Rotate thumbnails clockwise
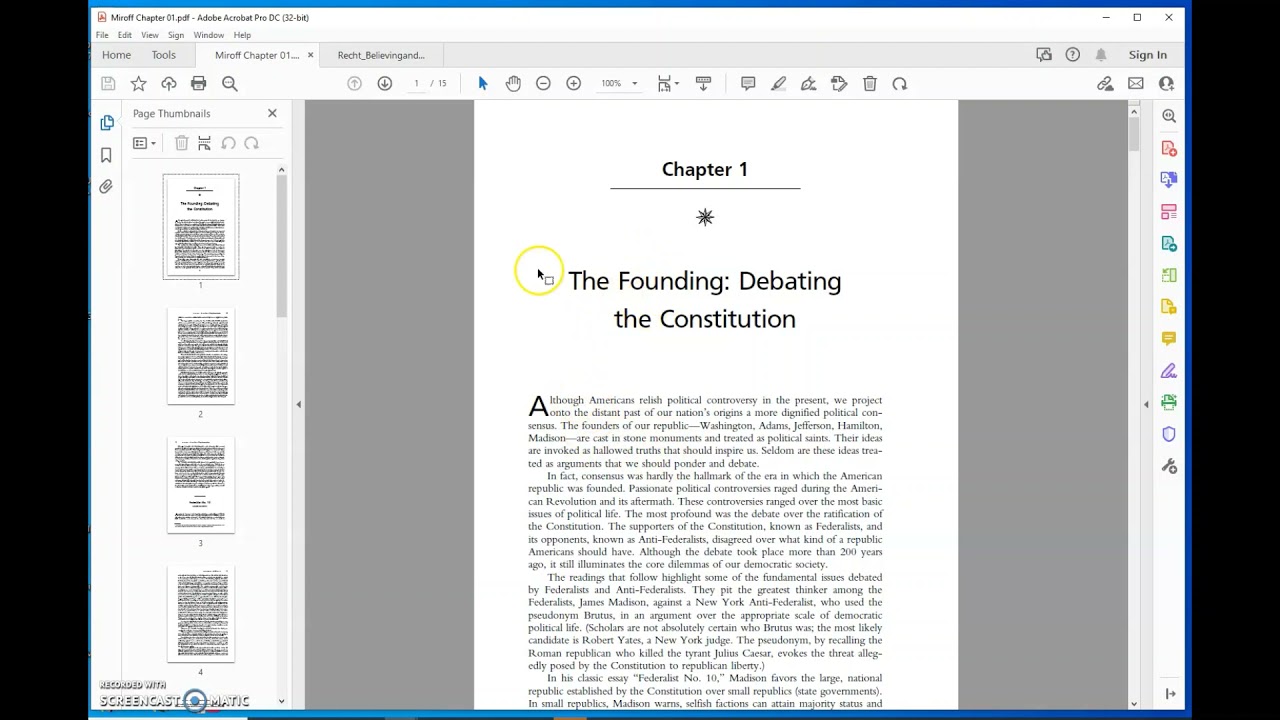1280x720 pixels. coord(252,144)
